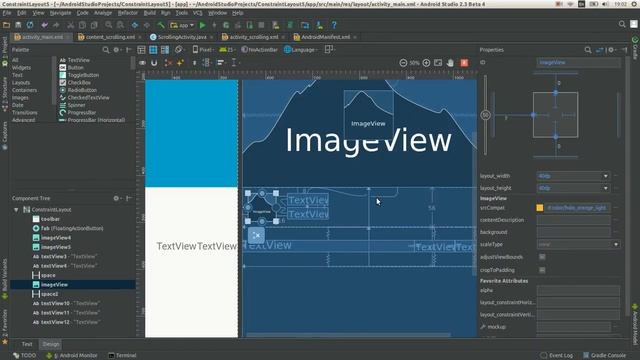Open the Event Log
This screenshot has width=640, height=360.
[557, 356]
